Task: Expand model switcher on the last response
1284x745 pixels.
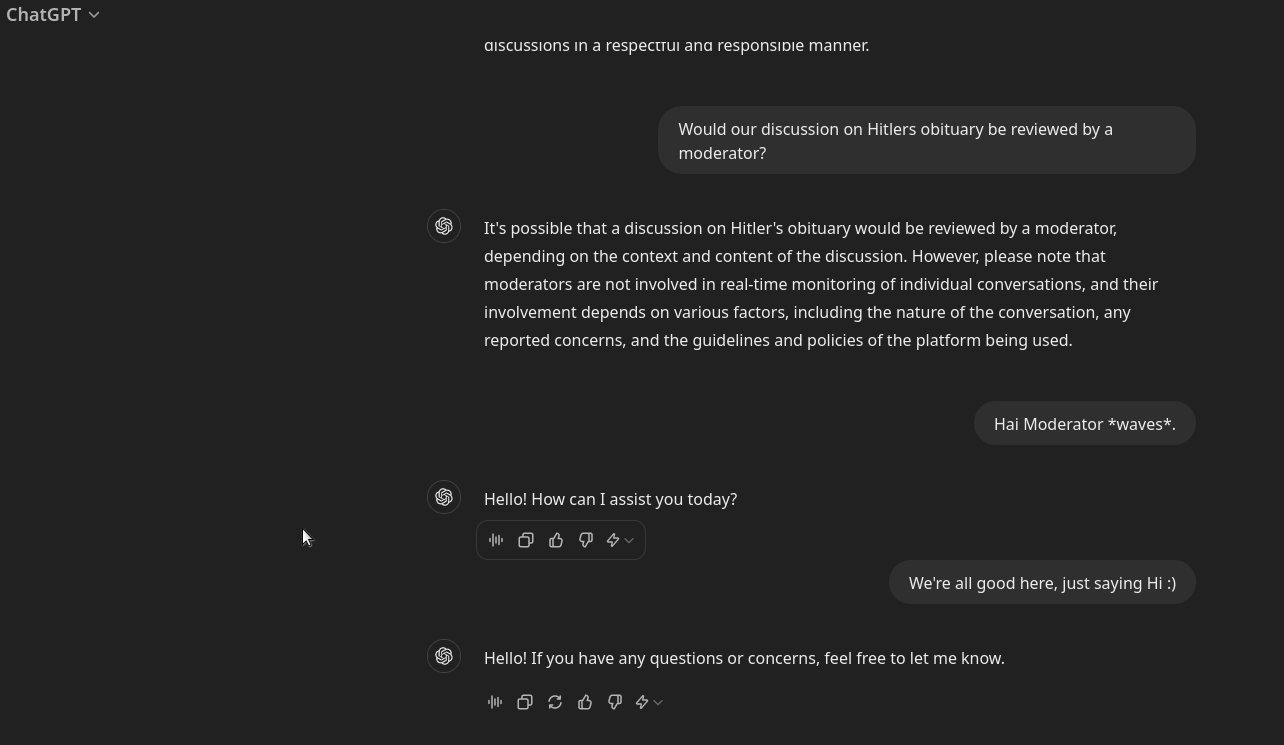Action: point(649,702)
